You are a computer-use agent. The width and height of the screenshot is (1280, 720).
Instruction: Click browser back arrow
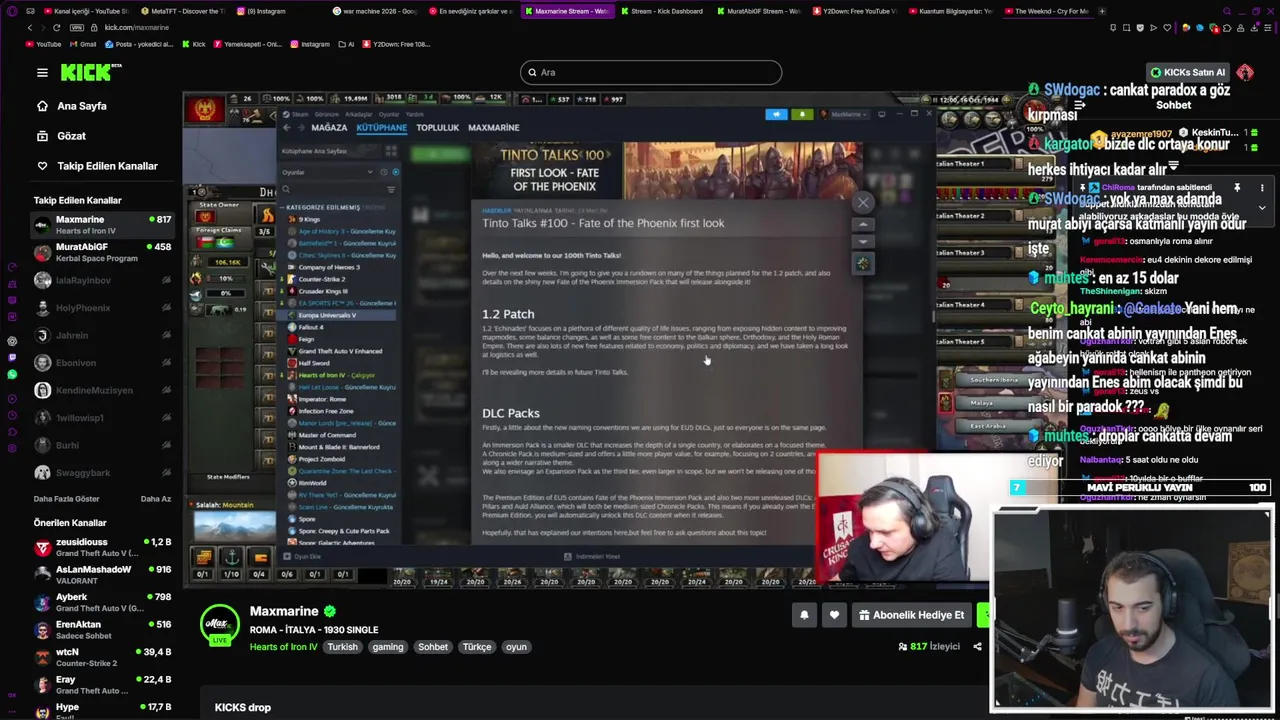[30, 28]
